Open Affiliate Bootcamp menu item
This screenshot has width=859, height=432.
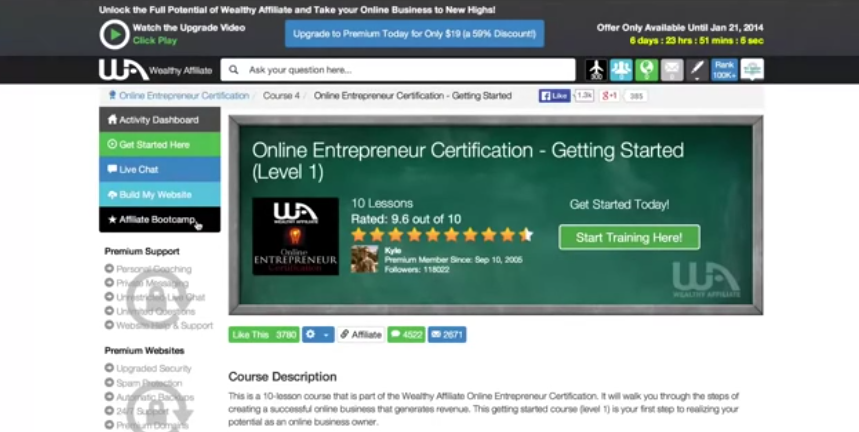(159, 220)
